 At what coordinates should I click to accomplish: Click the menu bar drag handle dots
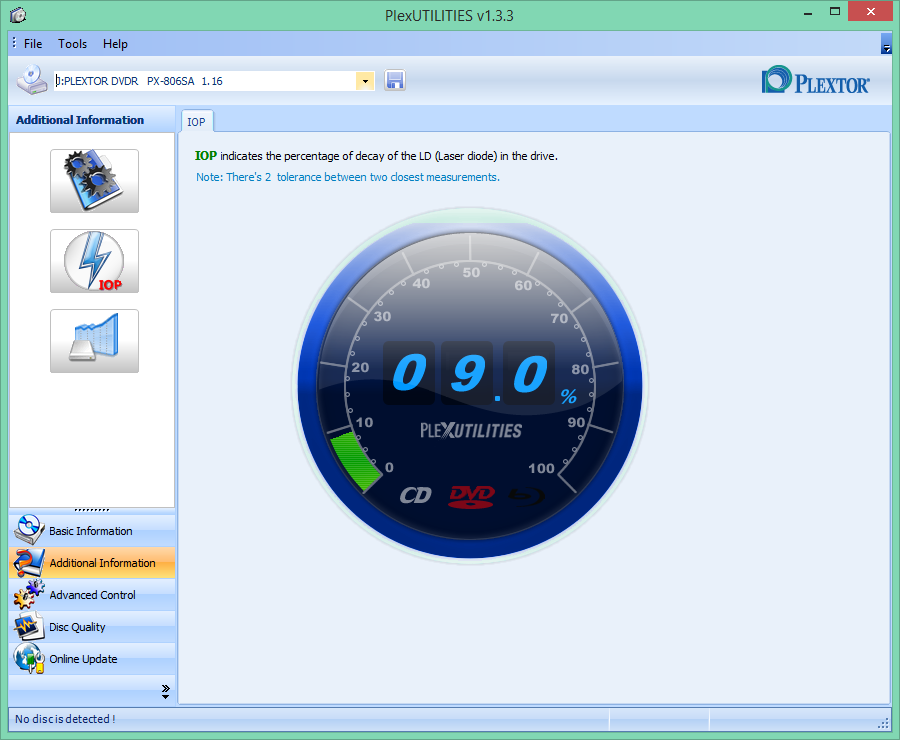pyautogui.click(x=14, y=43)
